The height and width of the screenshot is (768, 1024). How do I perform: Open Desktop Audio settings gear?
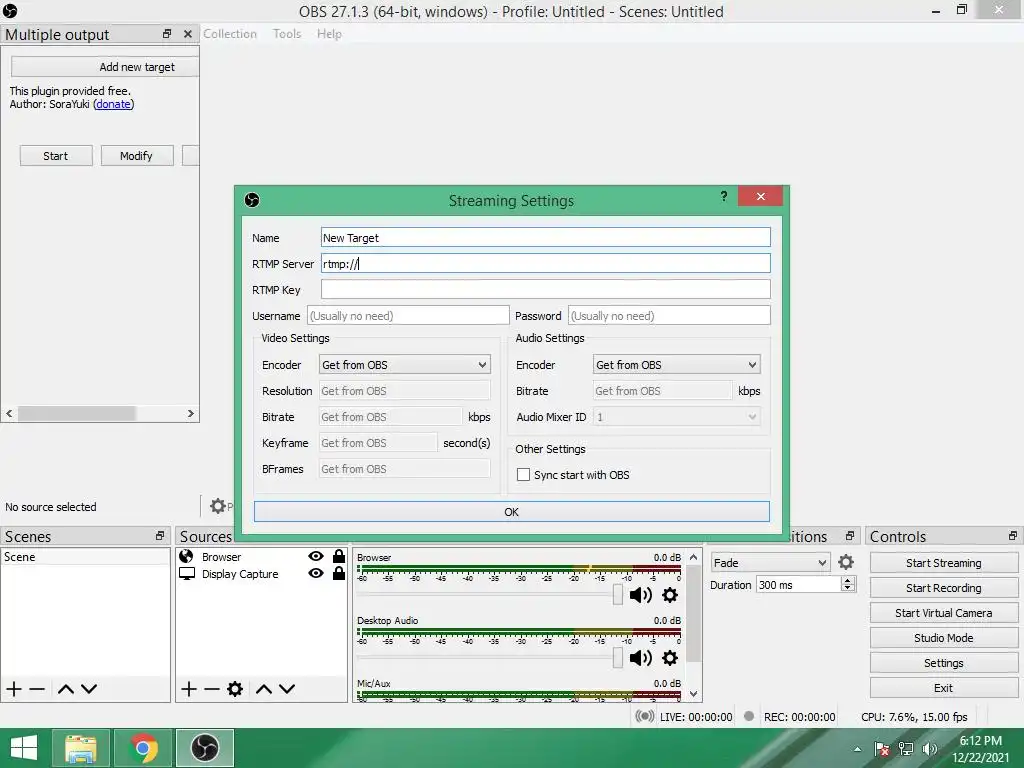[x=670, y=658]
